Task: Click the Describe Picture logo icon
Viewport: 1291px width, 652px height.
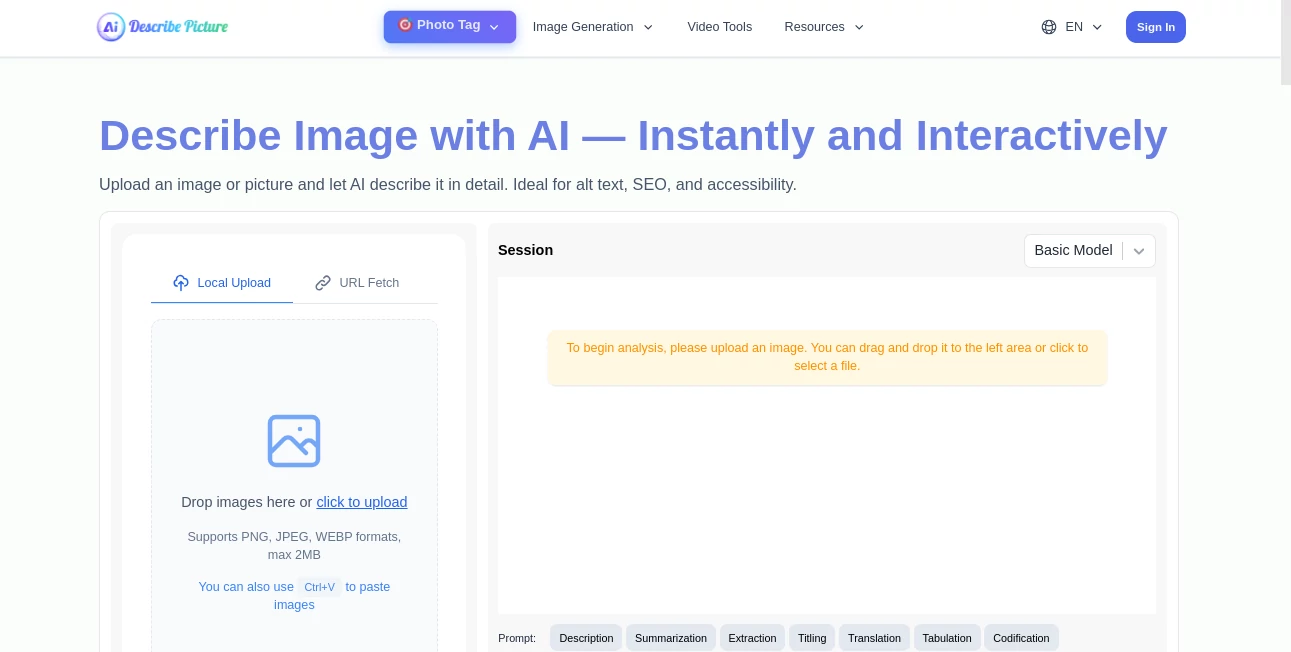Action: point(110,27)
